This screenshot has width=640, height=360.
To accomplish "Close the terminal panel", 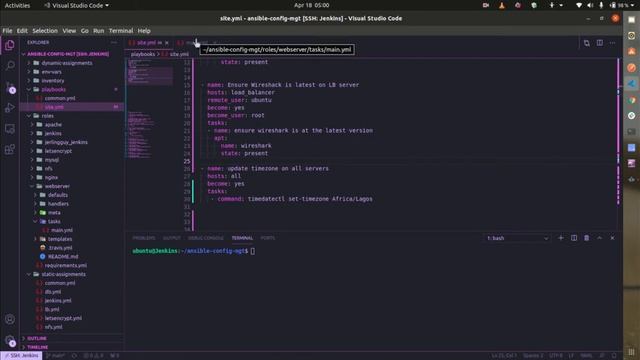I will pyautogui.click(x=612, y=238).
